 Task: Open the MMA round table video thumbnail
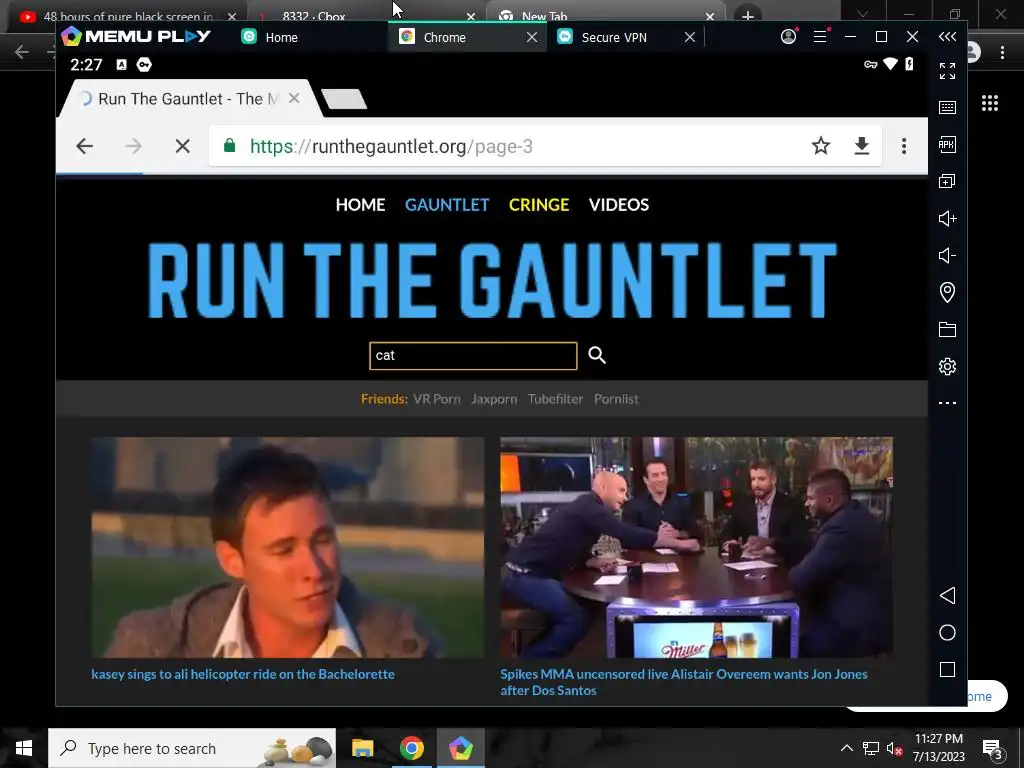(x=696, y=547)
